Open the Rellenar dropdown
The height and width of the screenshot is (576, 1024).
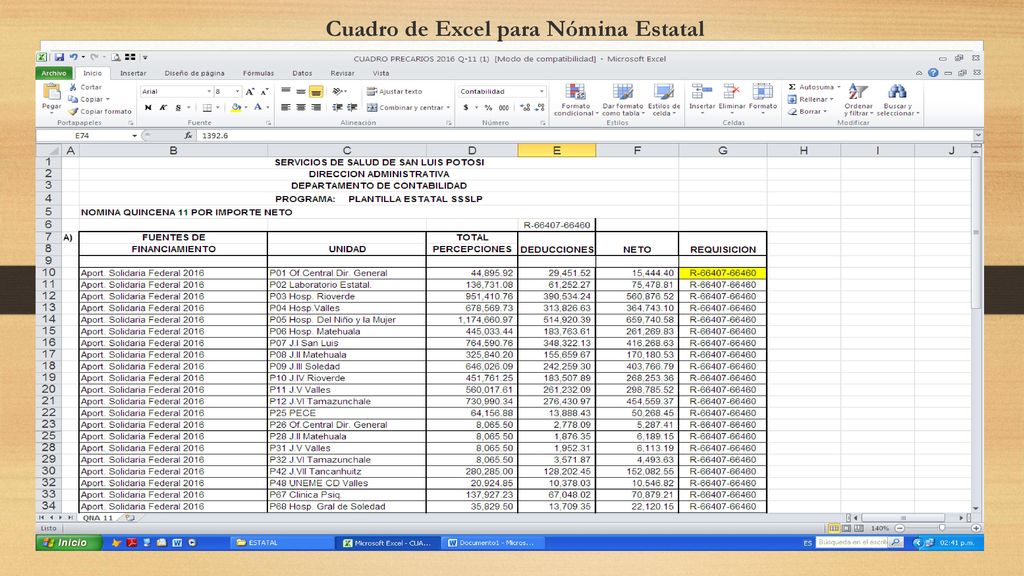[x=810, y=99]
